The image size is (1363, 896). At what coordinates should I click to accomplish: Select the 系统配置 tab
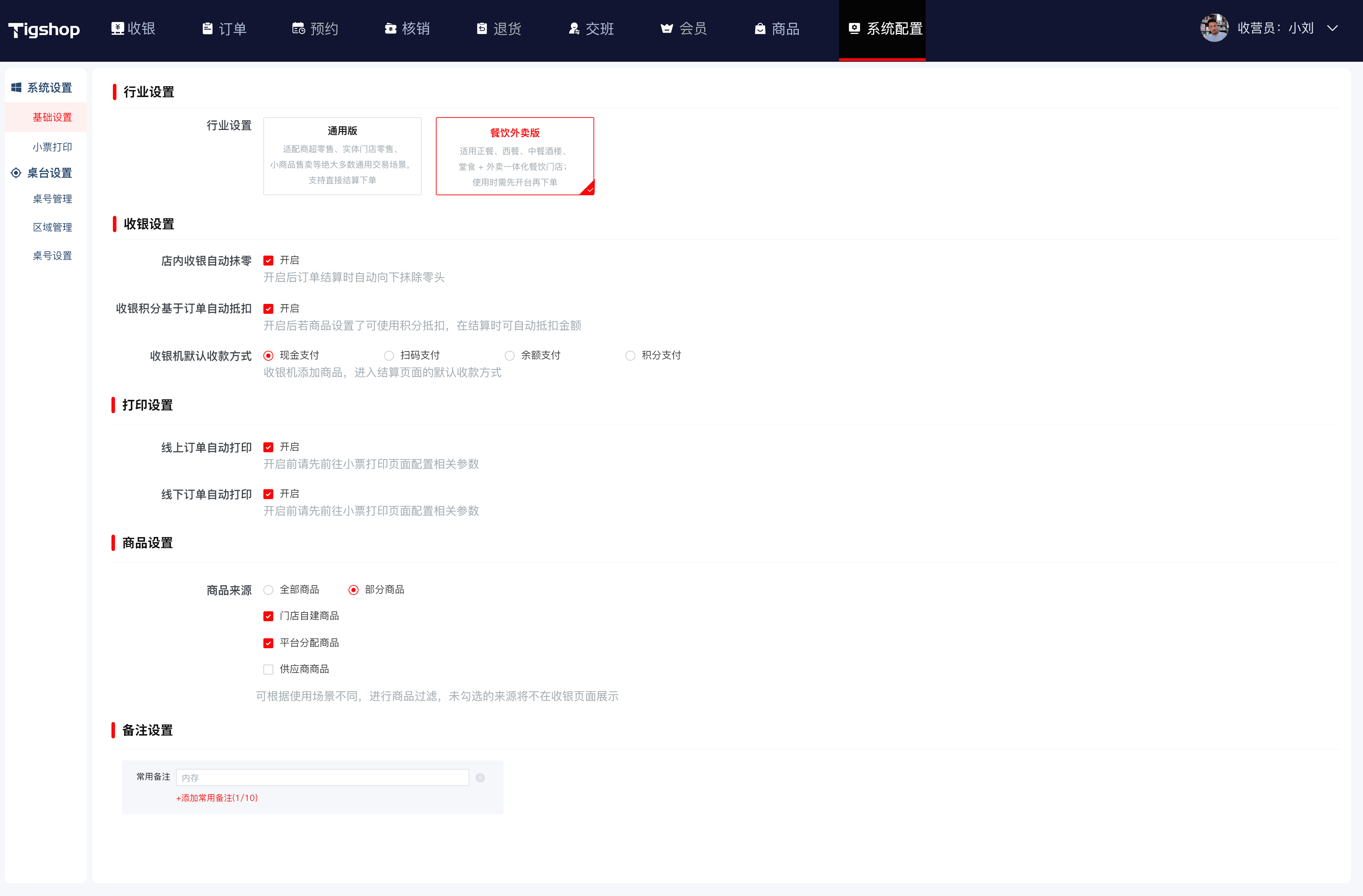(882, 30)
